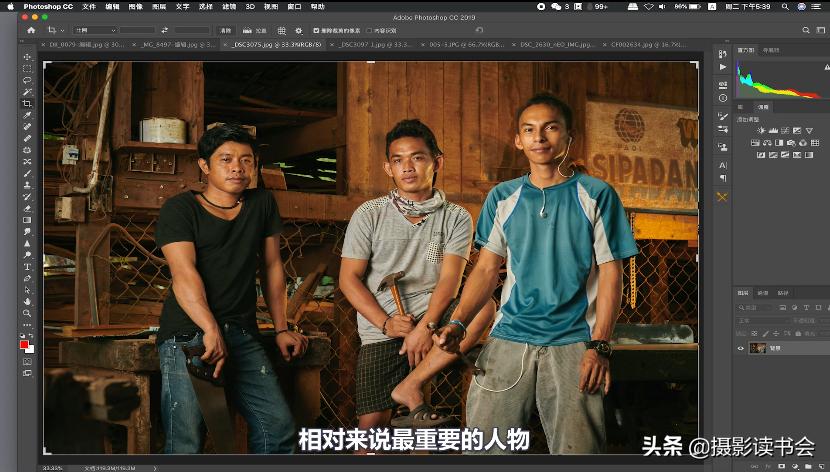The image size is (830, 472).
Task: Swap crop width and height arrows
Action: (x=165, y=30)
